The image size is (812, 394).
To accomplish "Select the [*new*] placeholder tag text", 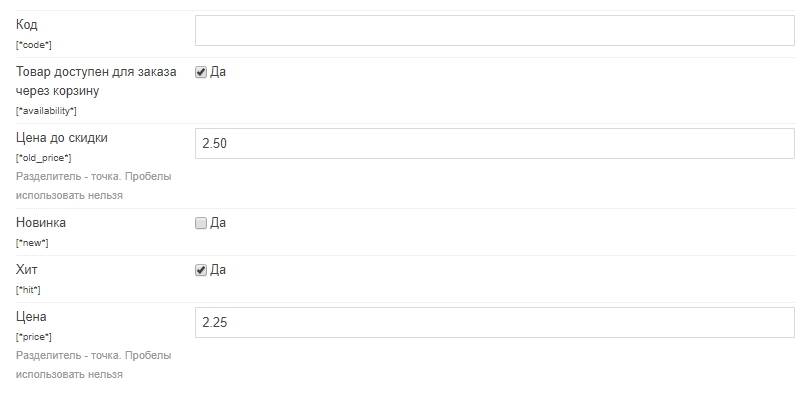I will [32, 243].
